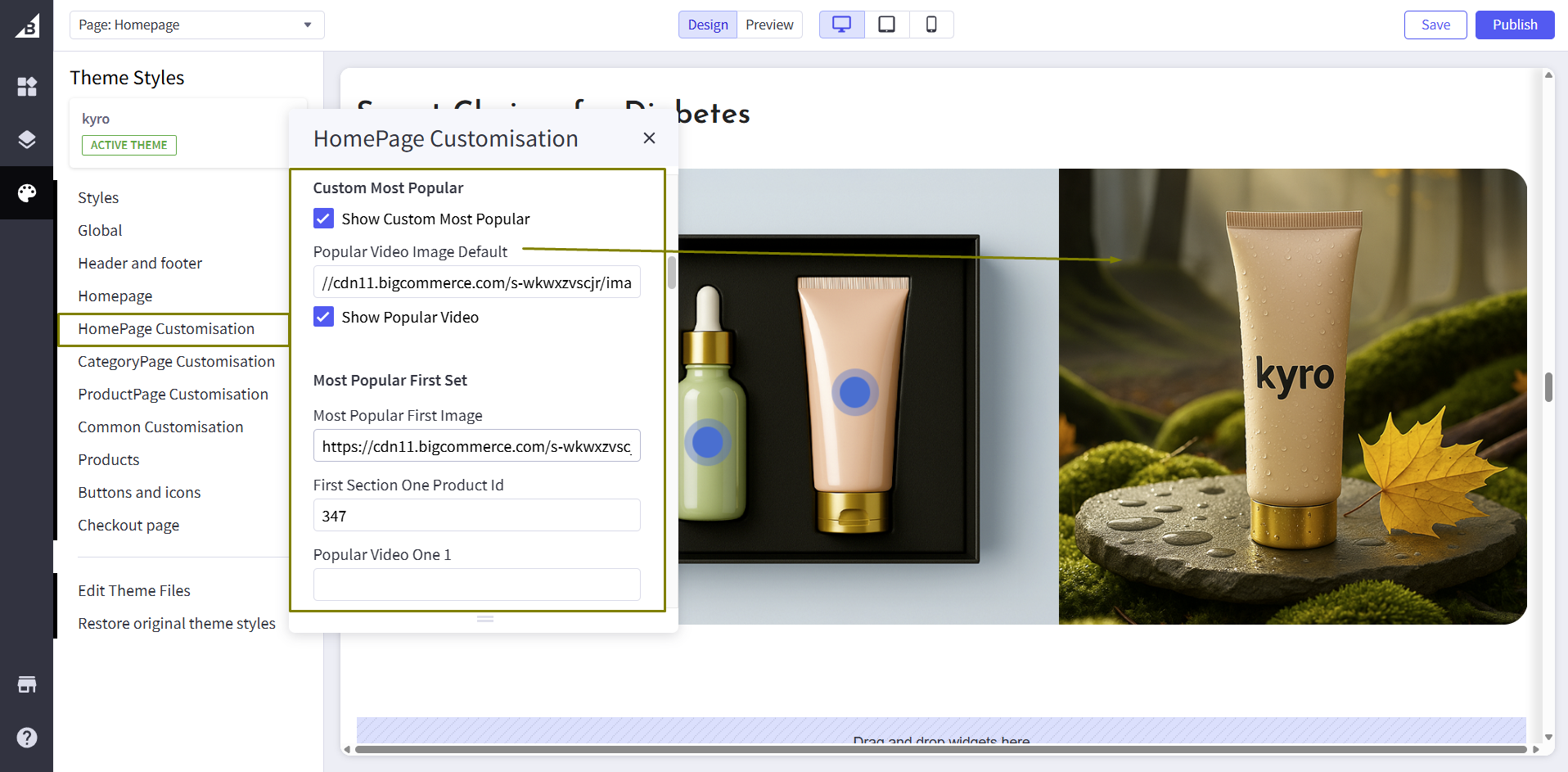Open the widgets panel icon in sidebar
1568x772 pixels.
tap(27, 86)
